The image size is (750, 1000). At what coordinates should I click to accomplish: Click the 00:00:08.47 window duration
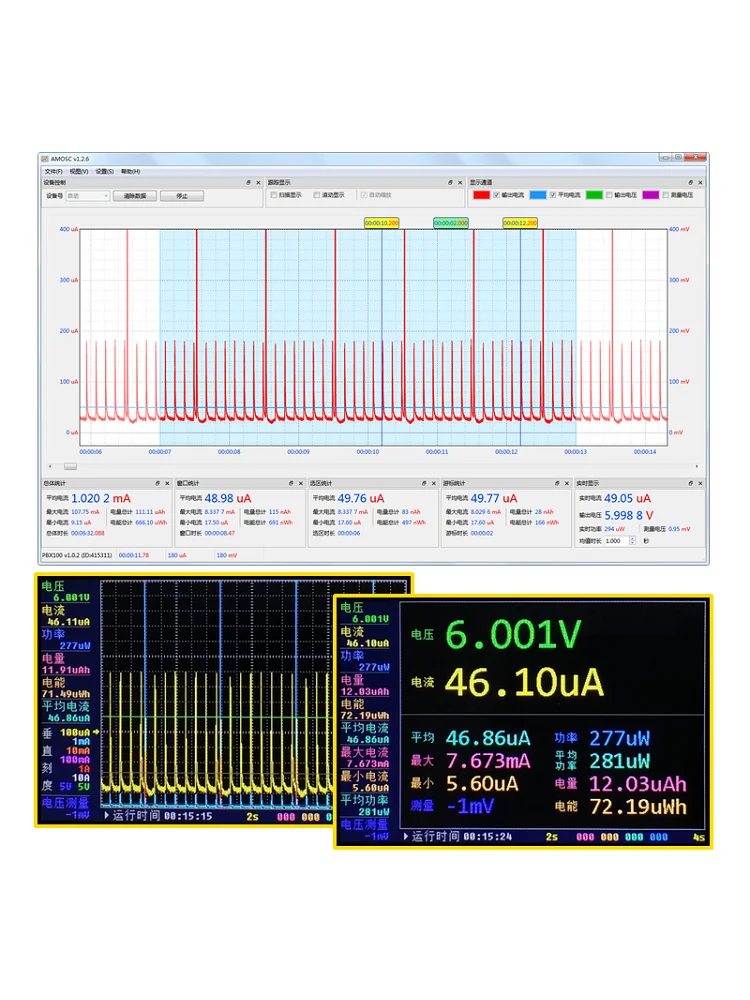(x=219, y=533)
